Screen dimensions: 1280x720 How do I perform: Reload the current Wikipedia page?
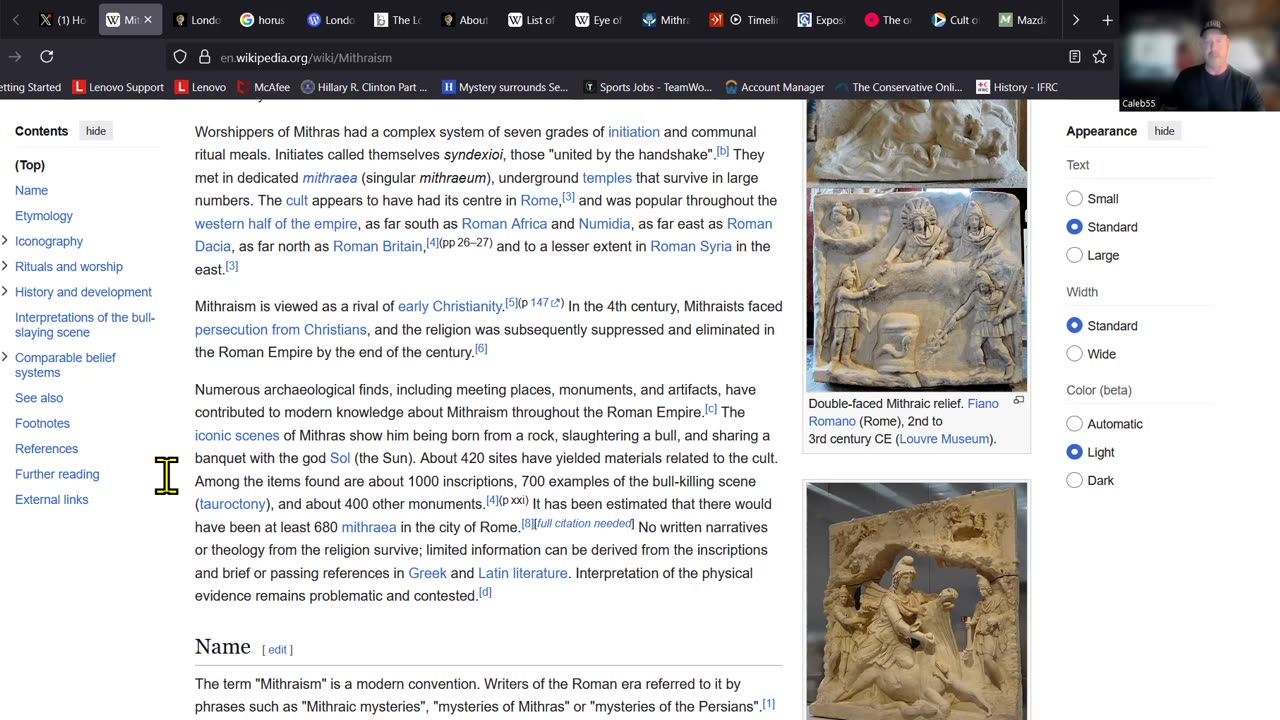pyautogui.click(x=47, y=57)
